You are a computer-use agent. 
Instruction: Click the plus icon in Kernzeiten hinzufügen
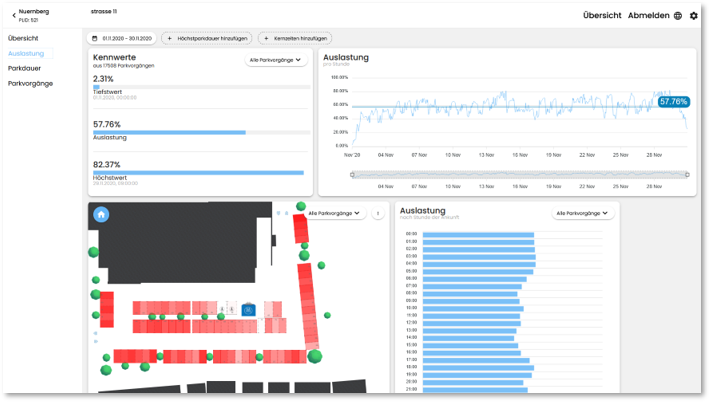point(266,38)
